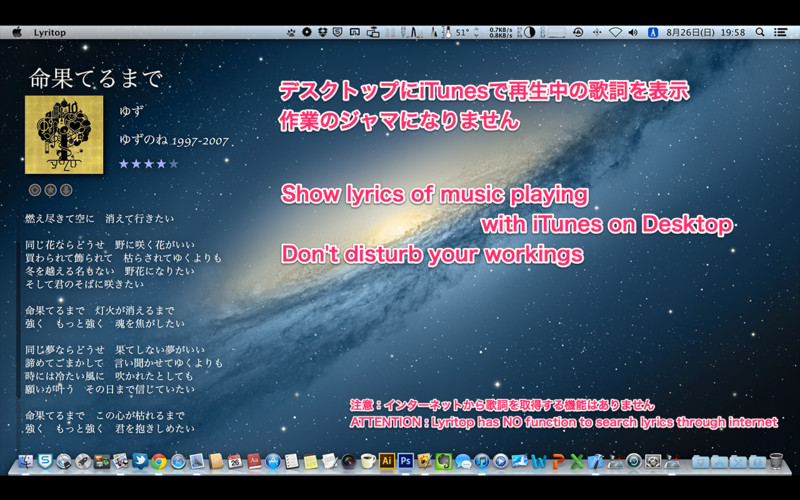The height and width of the screenshot is (500, 800).
Task: Click the leftmost round button under artwork
Action: (x=35, y=190)
